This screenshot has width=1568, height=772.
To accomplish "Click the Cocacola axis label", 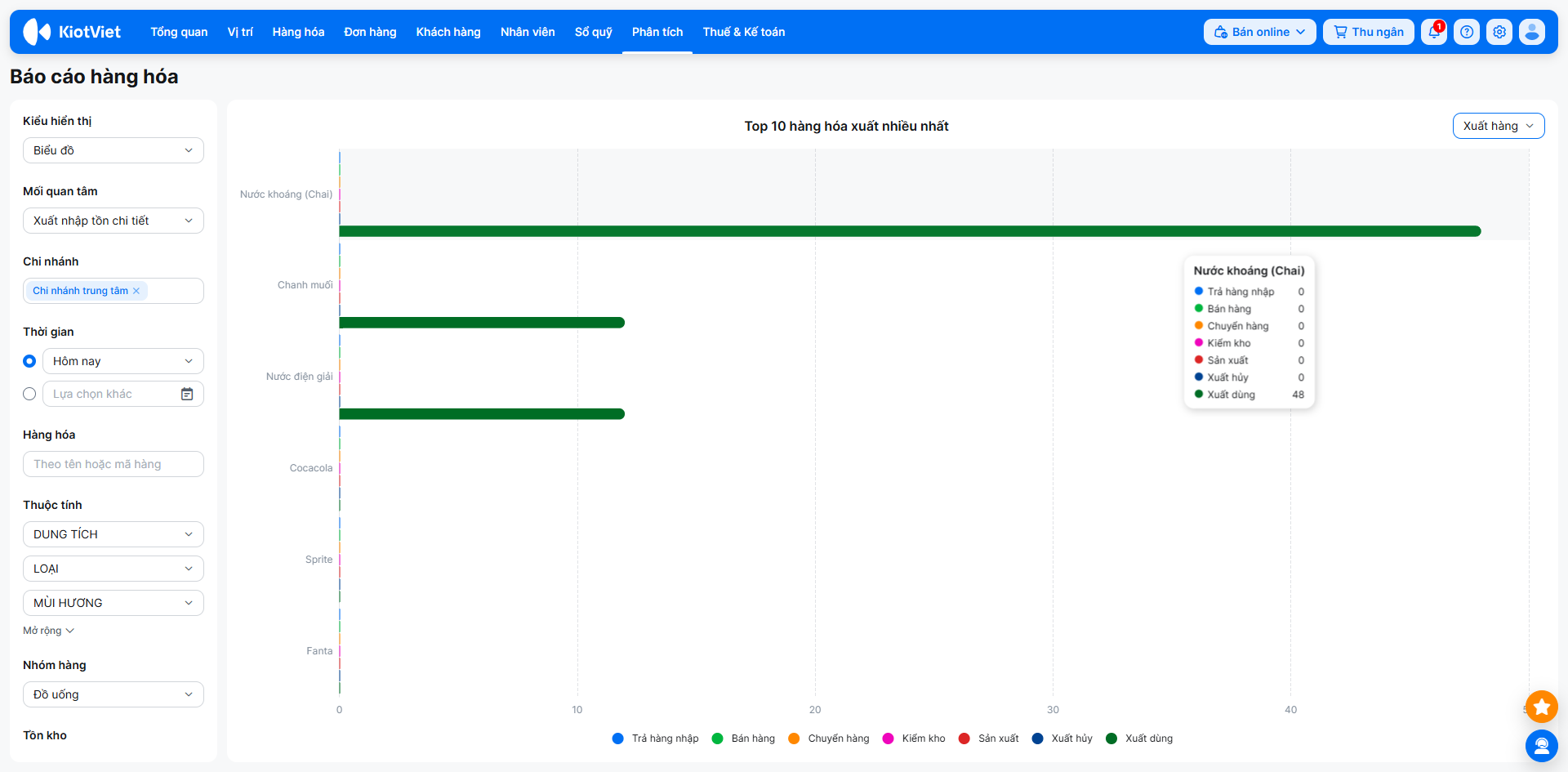I will (x=311, y=468).
